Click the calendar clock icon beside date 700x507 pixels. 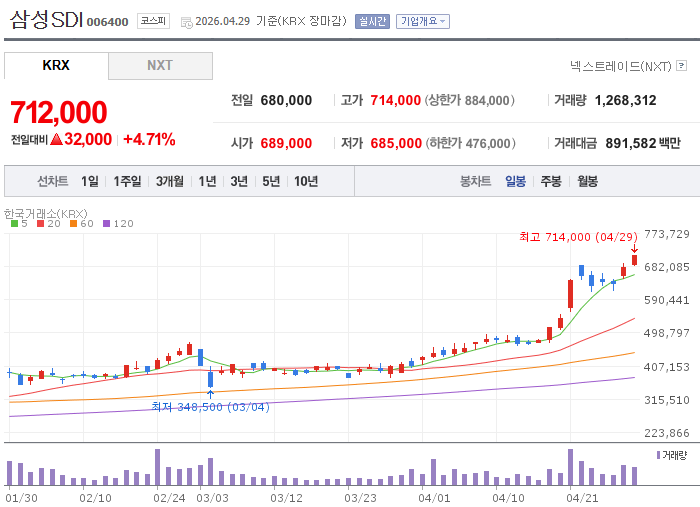186,22
